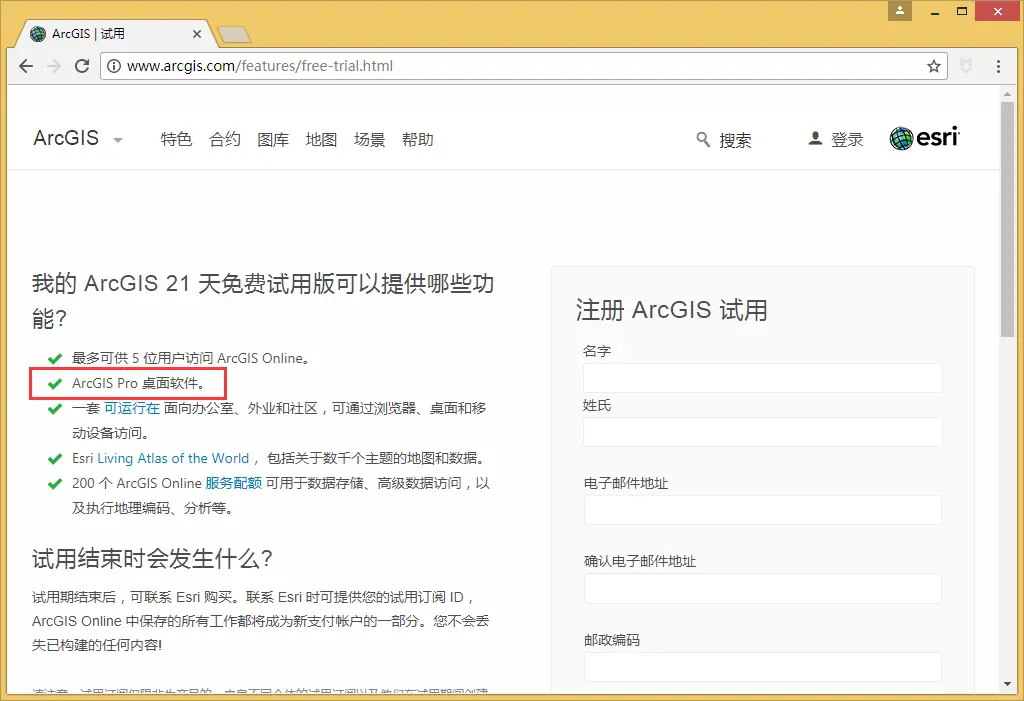Bookmark this page with star icon
1024x701 pixels.
pos(934,66)
